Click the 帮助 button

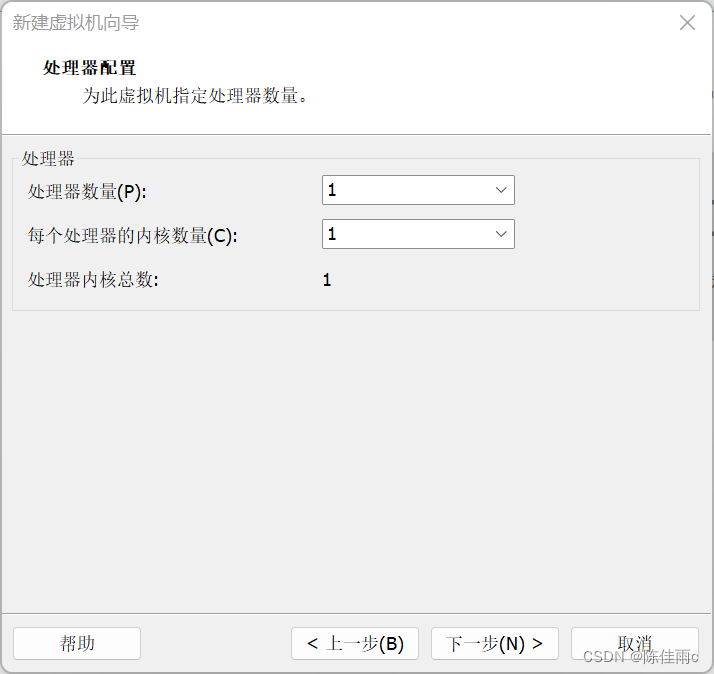click(77, 643)
